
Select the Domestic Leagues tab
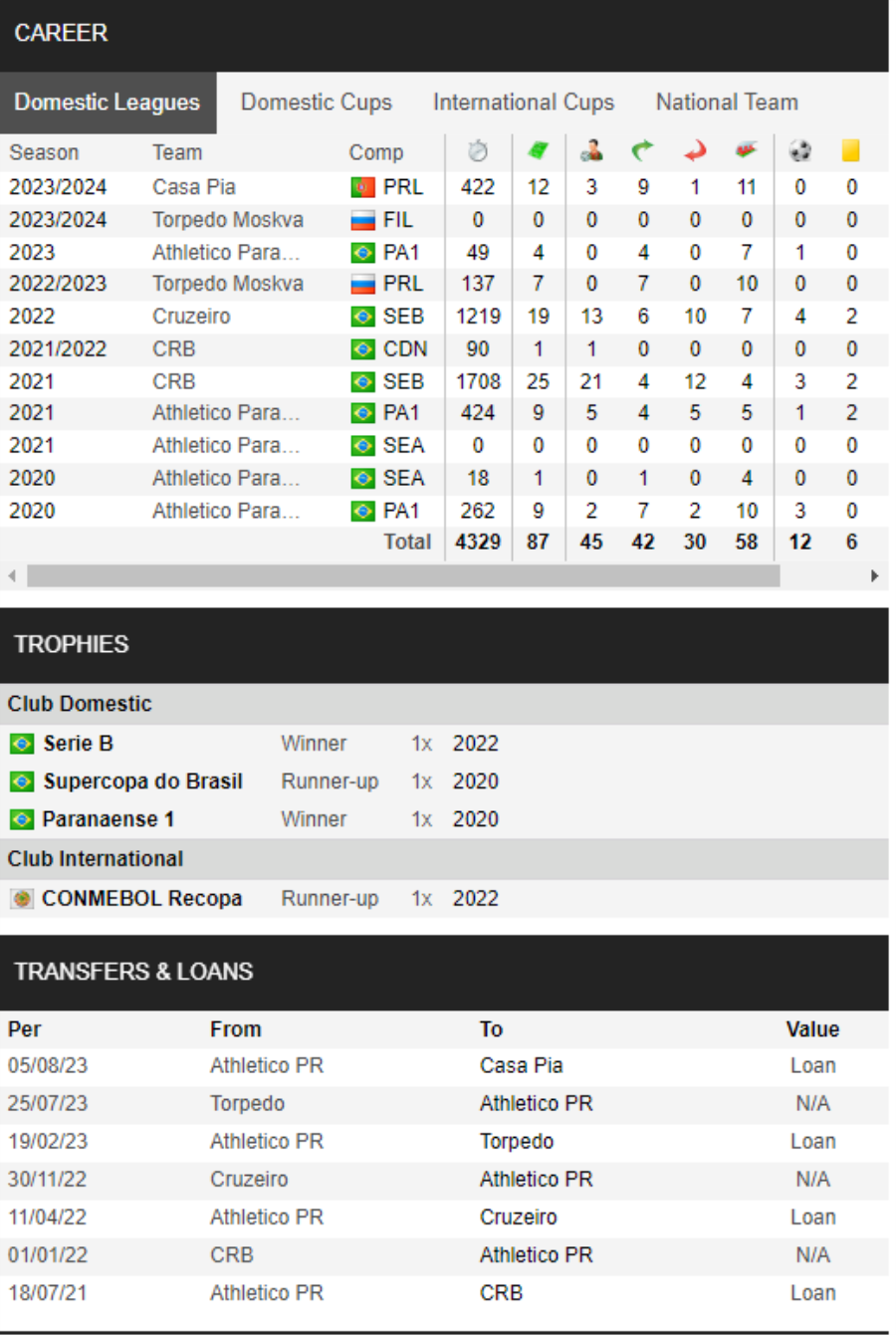108,103
